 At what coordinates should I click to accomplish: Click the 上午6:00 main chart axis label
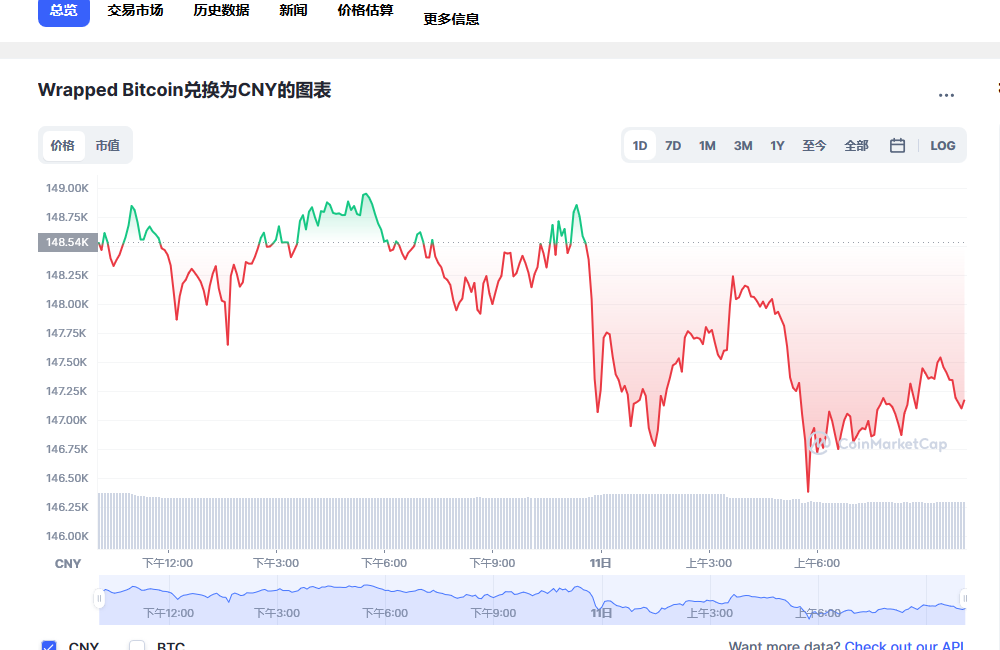click(x=817, y=563)
